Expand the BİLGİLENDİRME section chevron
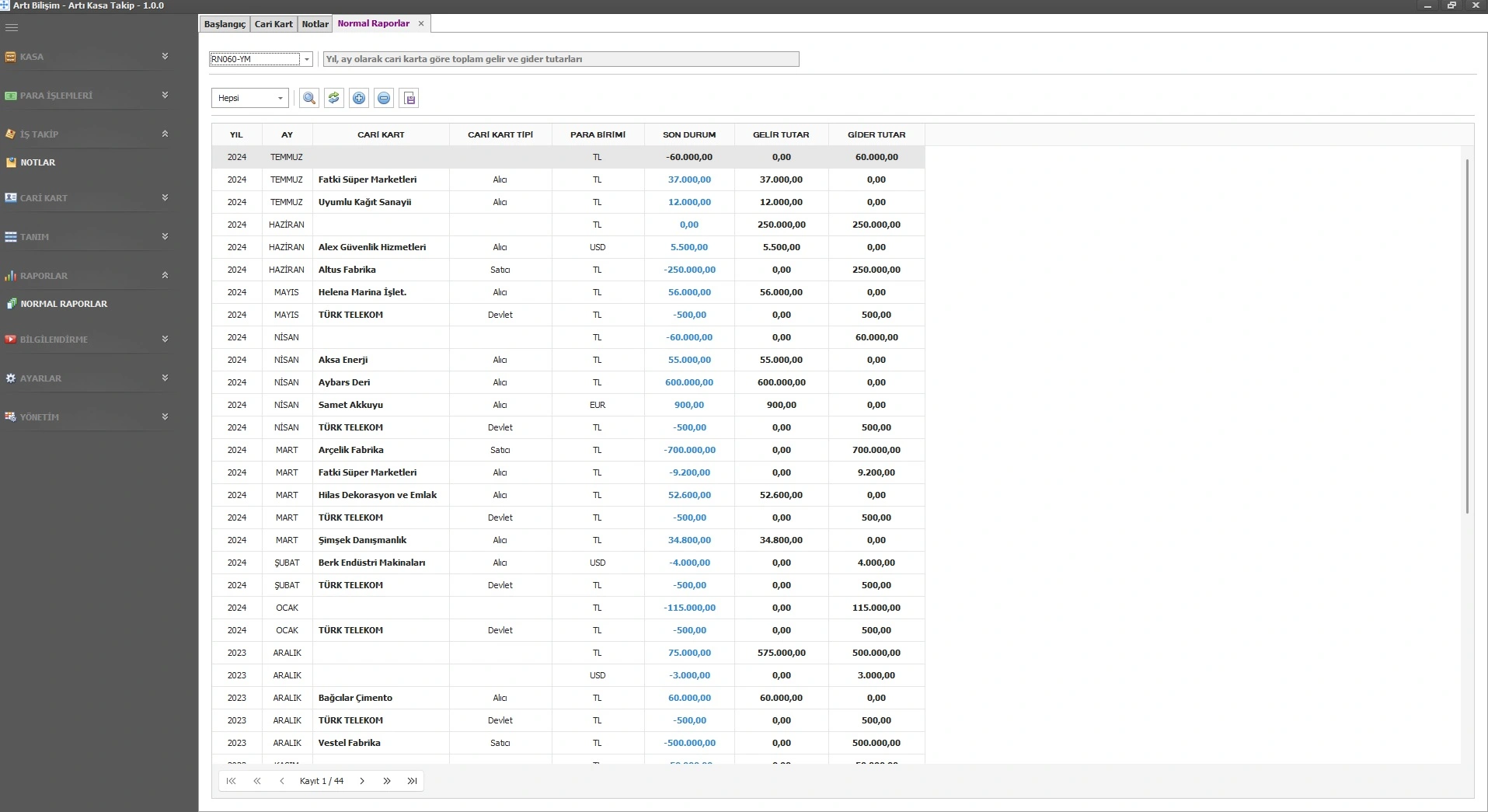 tap(165, 339)
